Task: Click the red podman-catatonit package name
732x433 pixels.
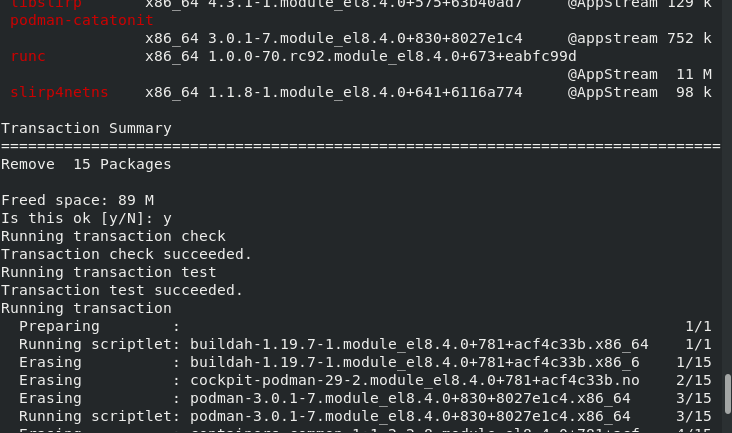Action: (x=82, y=21)
